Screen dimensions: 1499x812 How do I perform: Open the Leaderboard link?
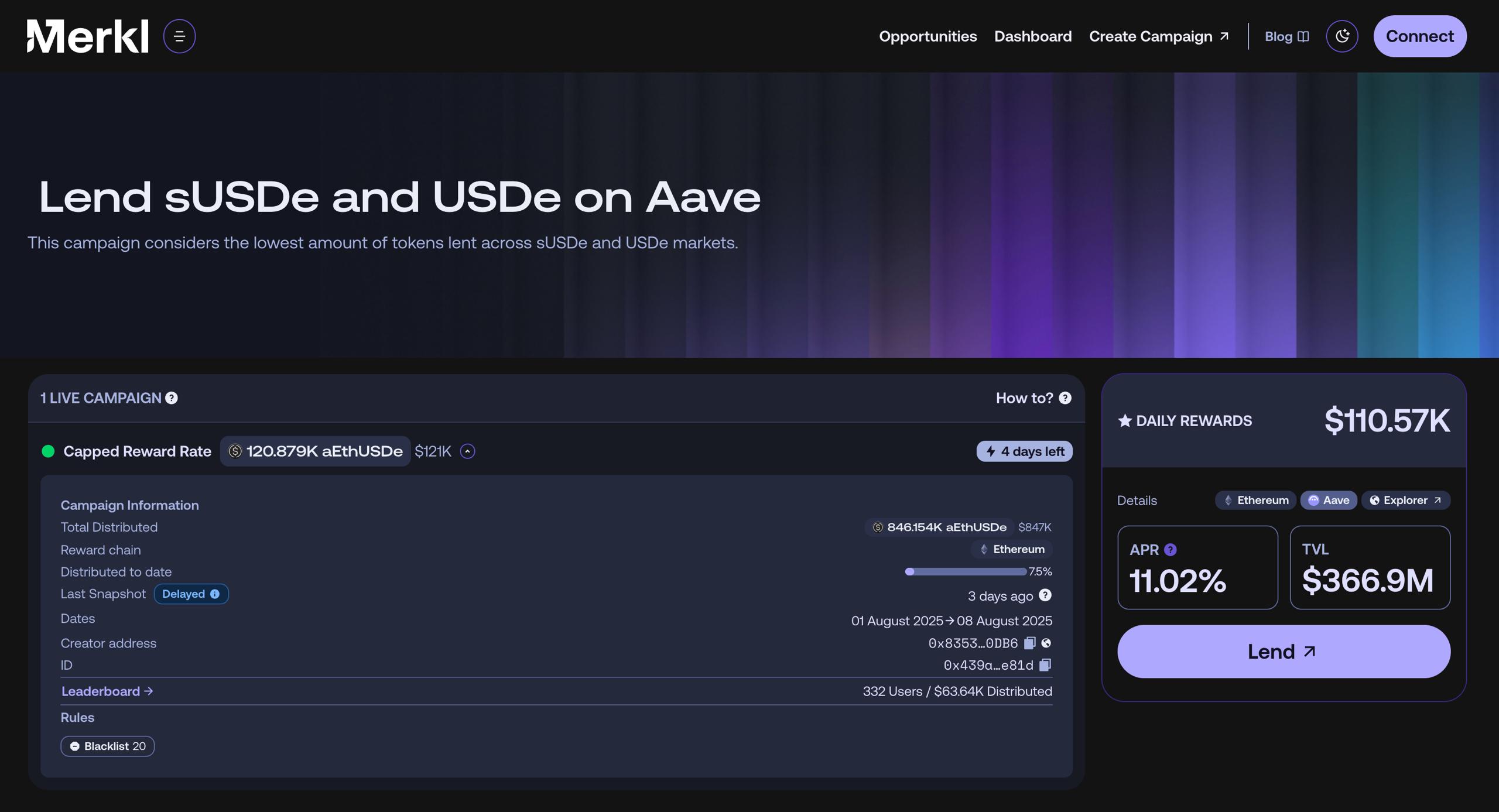[x=107, y=691]
